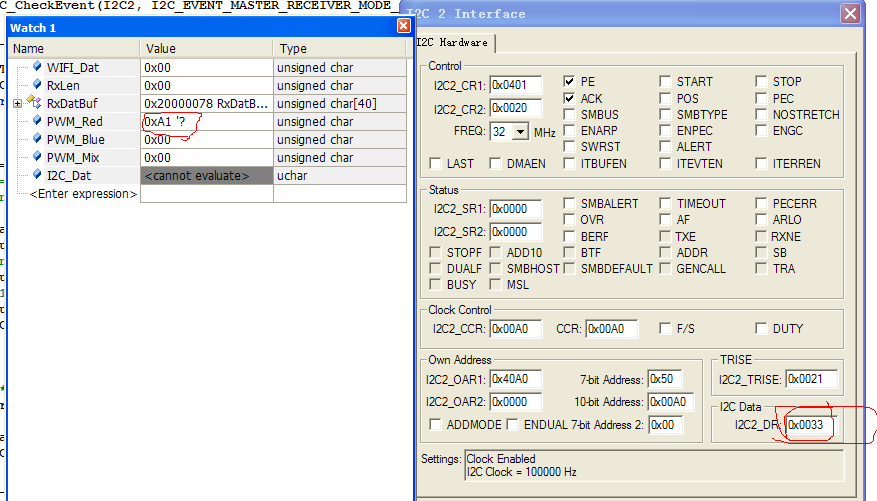Click the Value column header
Viewport: 877px width, 501px height.
[206, 49]
